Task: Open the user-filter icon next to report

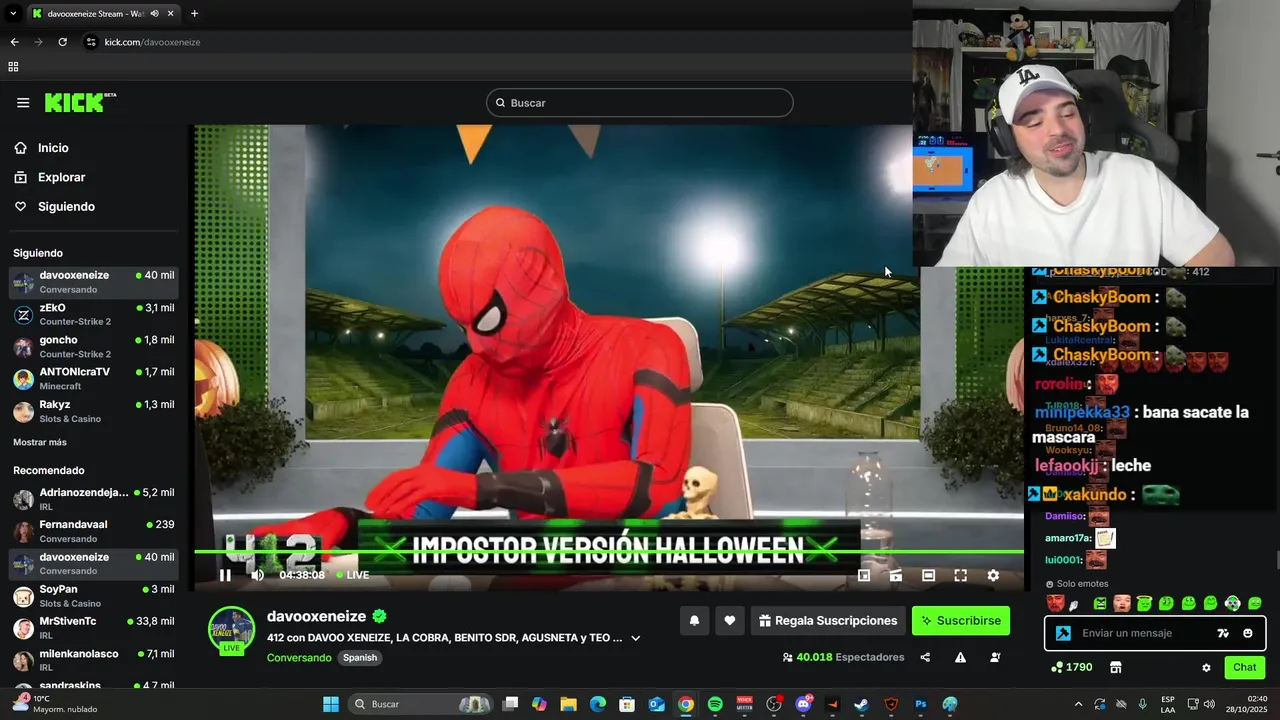Action: (995, 657)
